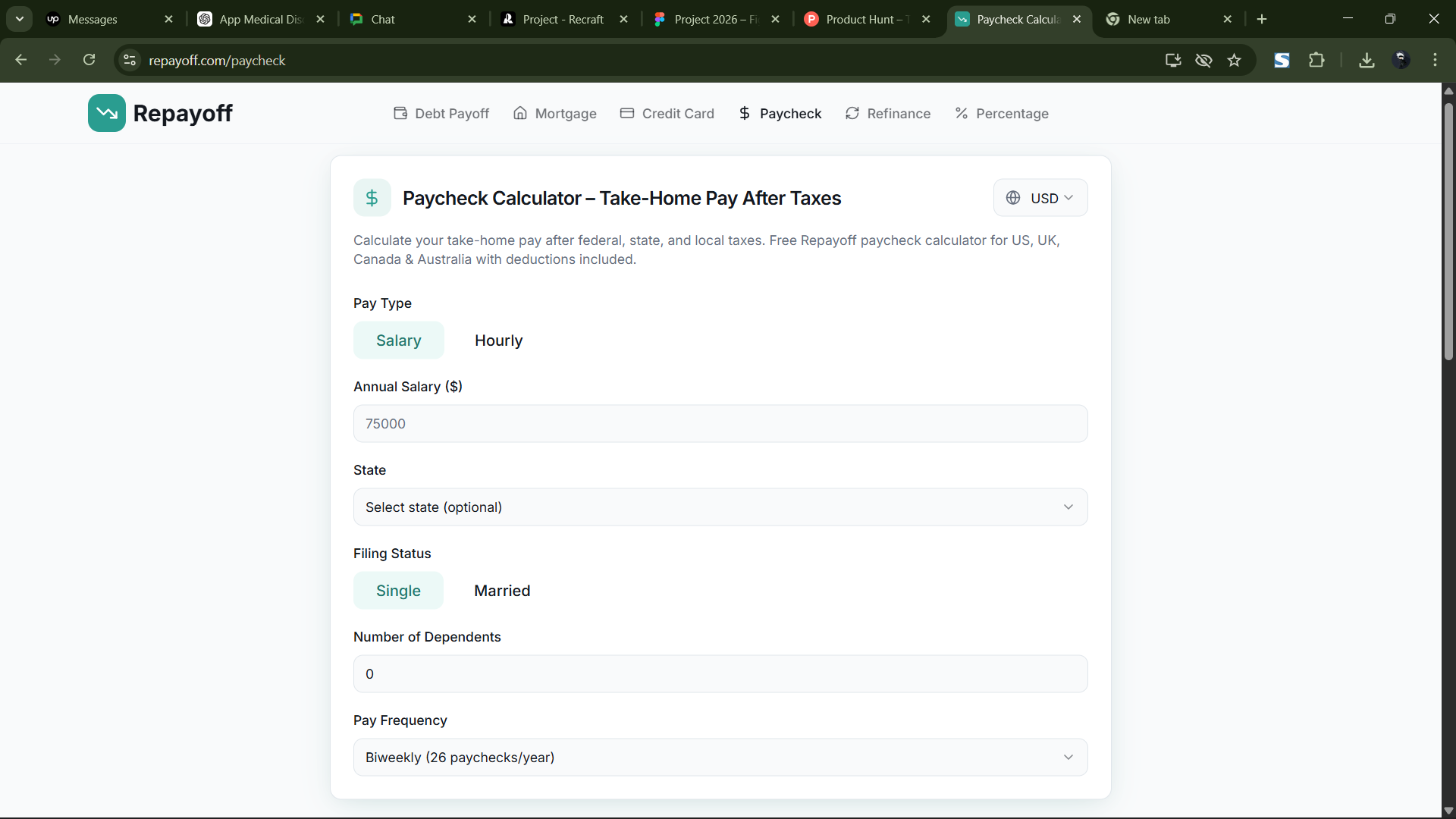The height and width of the screenshot is (819, 1456).
Task: Open the browser extensions puzzle icon
Action: coord(1317,60)
